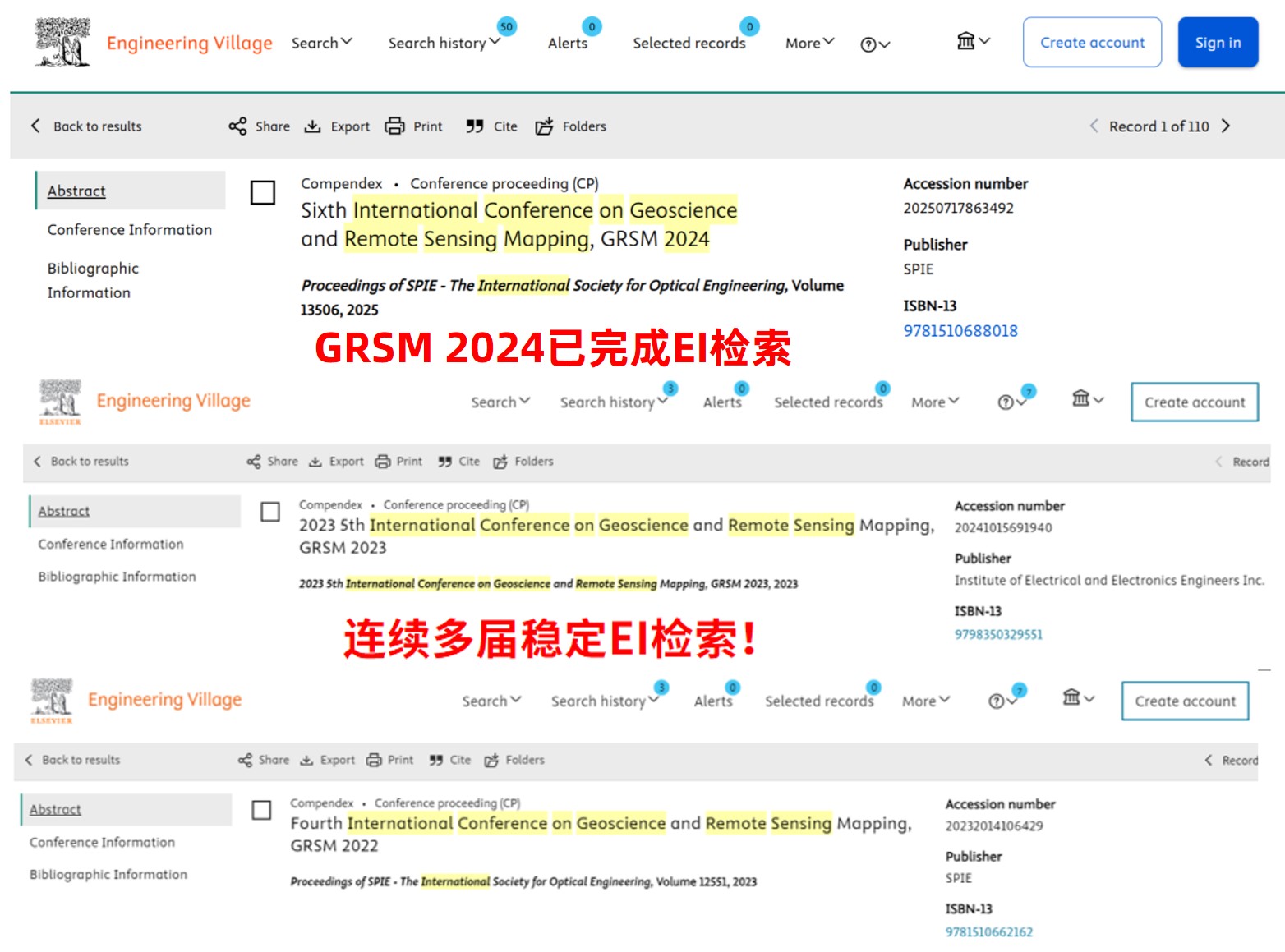Viewport: 1285px width, 952px height.
Task: Go to previous record arrow before 'Record 1 of 110'
Action: coord(1094,126)
